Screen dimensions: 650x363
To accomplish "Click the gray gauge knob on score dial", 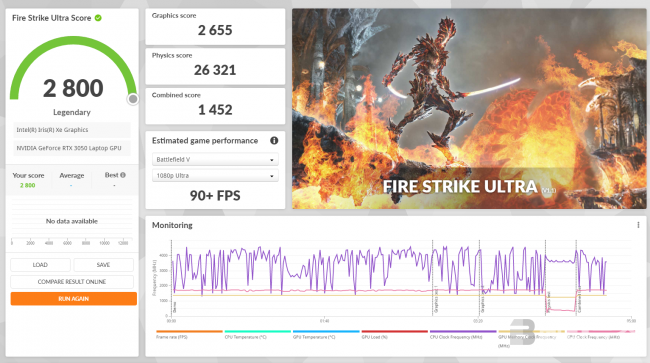I will click(133, 99).
